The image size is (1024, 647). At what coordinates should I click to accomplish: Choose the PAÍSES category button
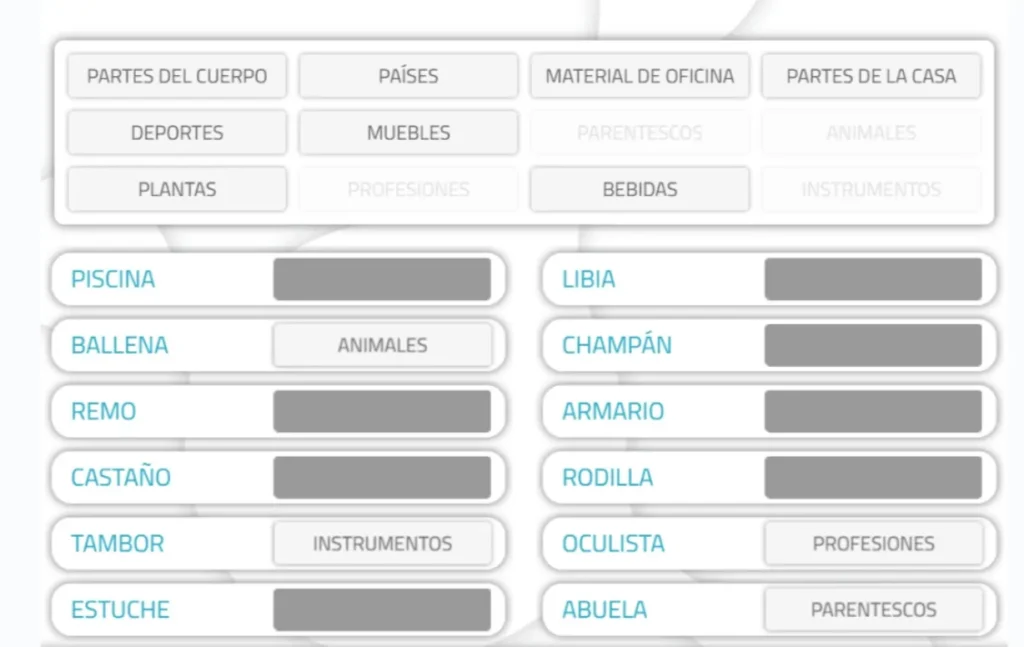click(x=408, y=76)
